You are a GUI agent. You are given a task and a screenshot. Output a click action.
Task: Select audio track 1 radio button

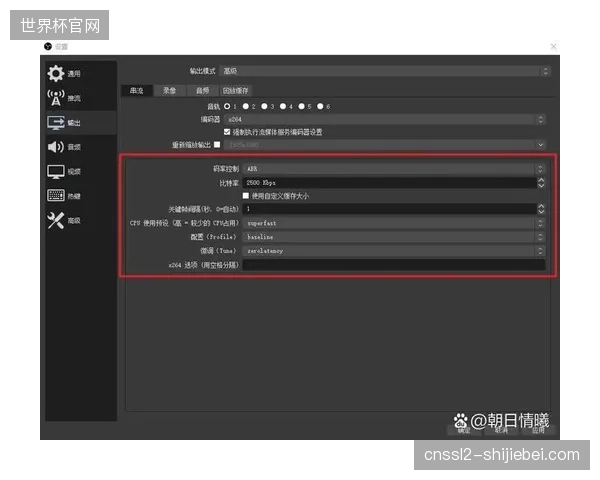coord(227,106)
